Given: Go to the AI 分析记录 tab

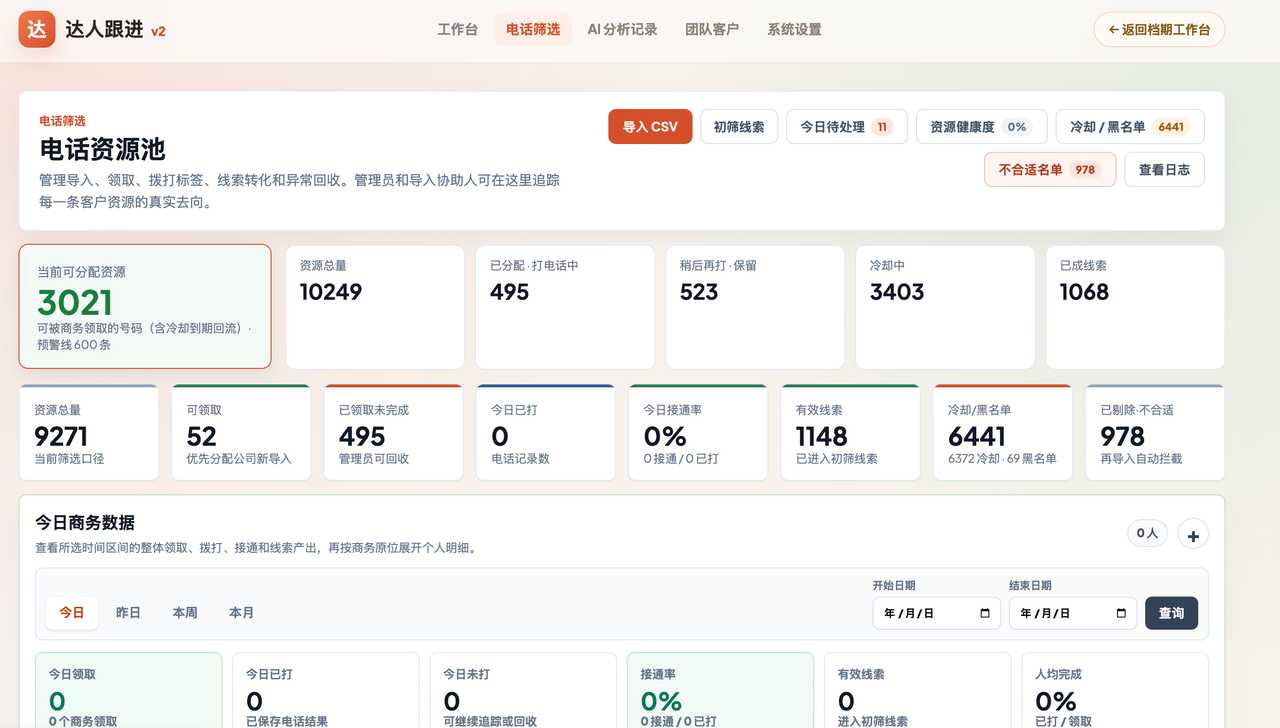Looking at the screenshot, I should click(x=622, y=29).
